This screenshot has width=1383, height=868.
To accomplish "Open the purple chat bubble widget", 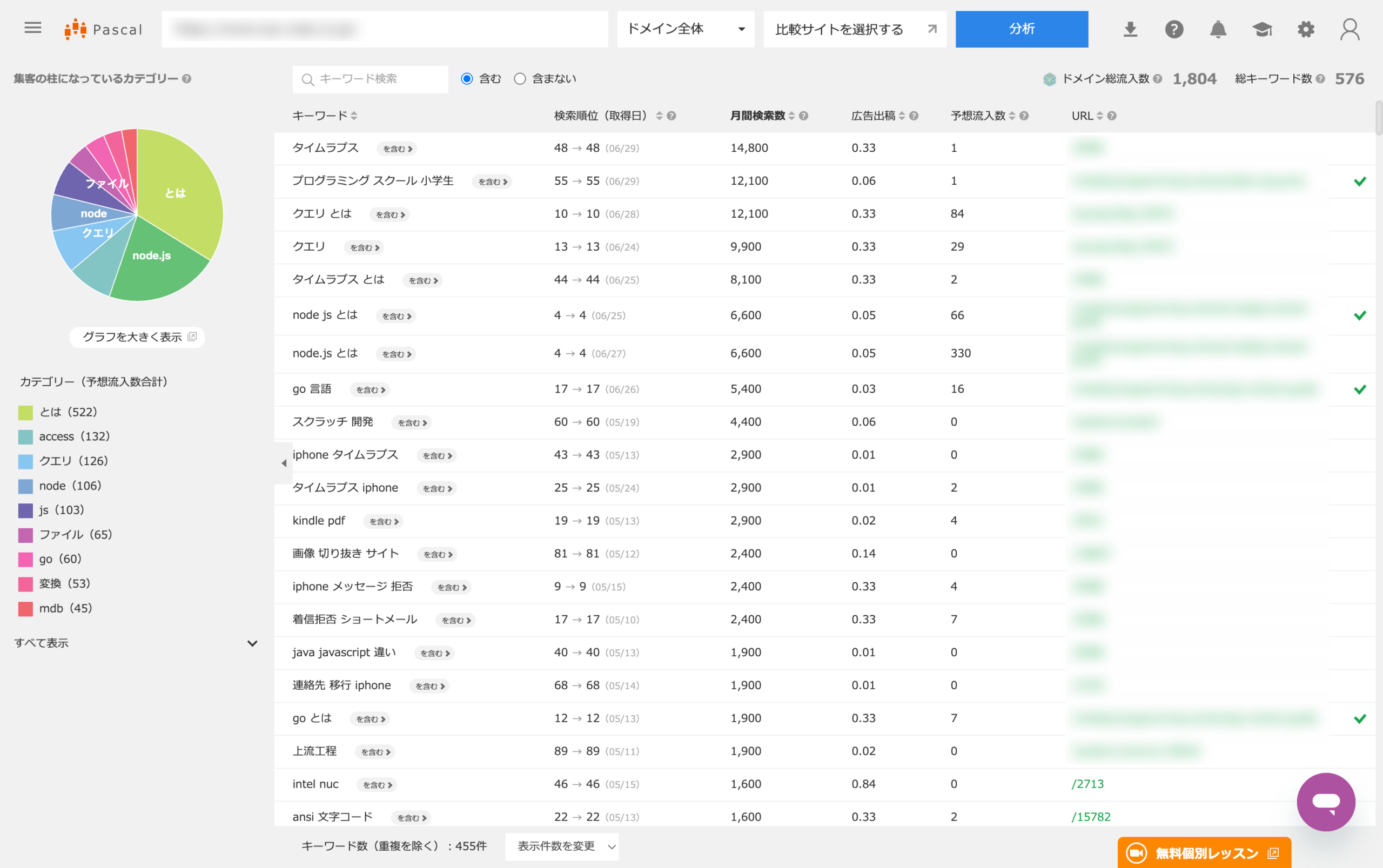I will point(1326,802).
